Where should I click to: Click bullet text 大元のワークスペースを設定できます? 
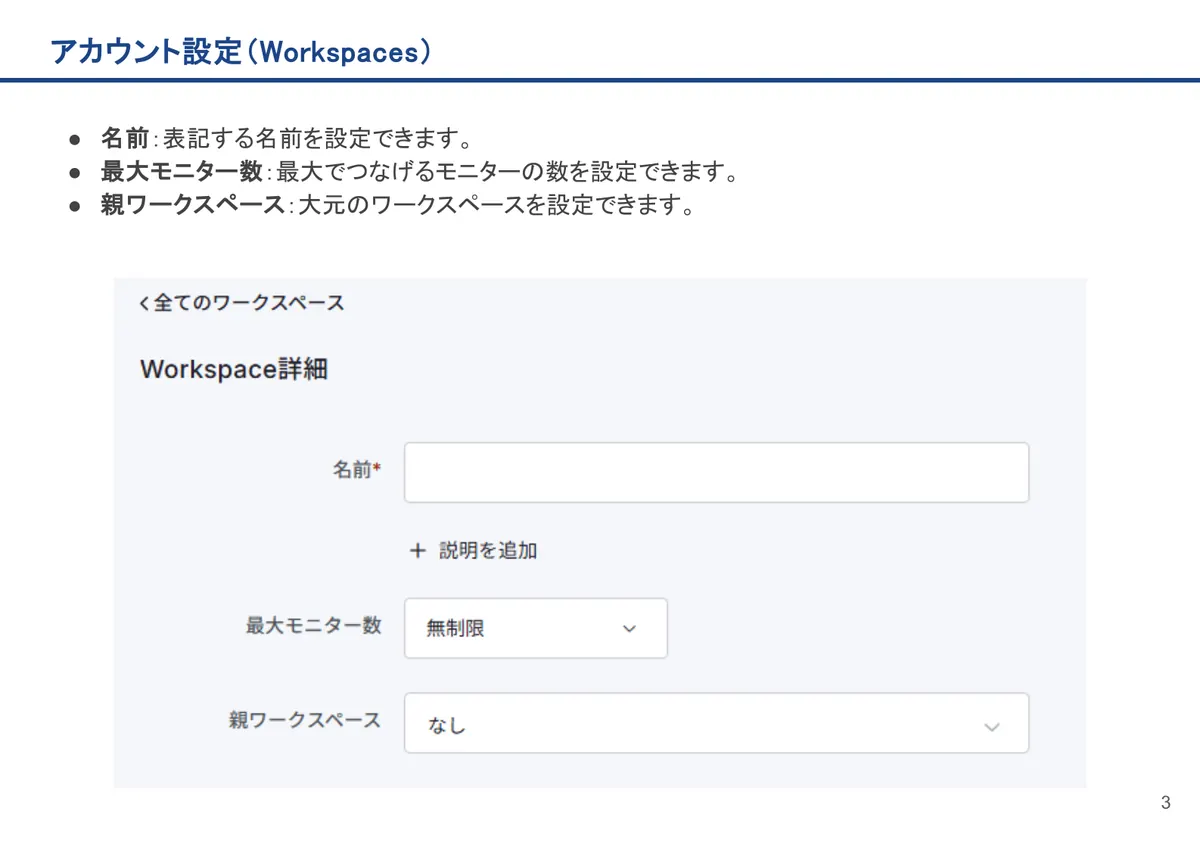(495, 206)
